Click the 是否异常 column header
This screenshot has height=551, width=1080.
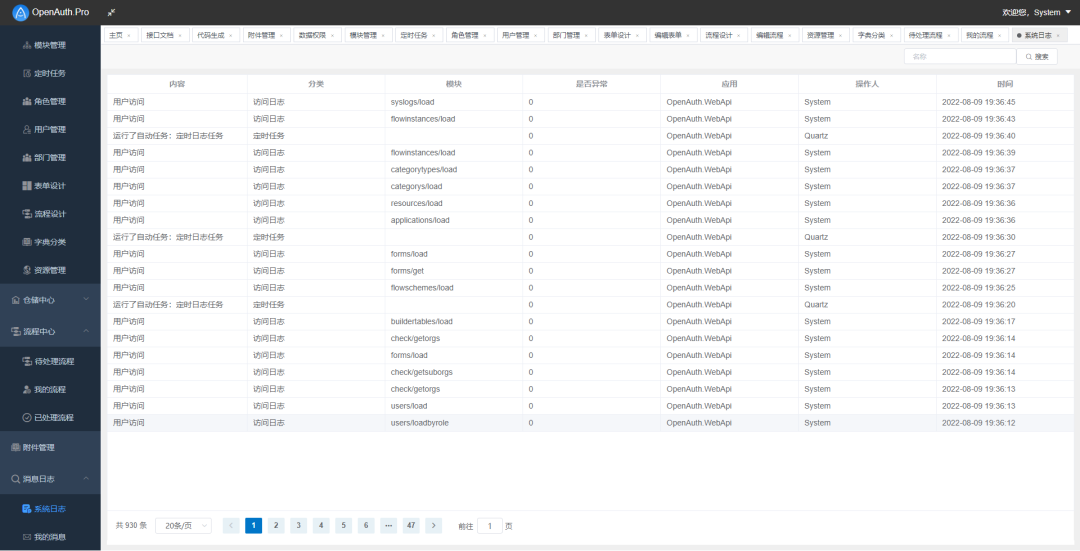[x=592, y=84]
